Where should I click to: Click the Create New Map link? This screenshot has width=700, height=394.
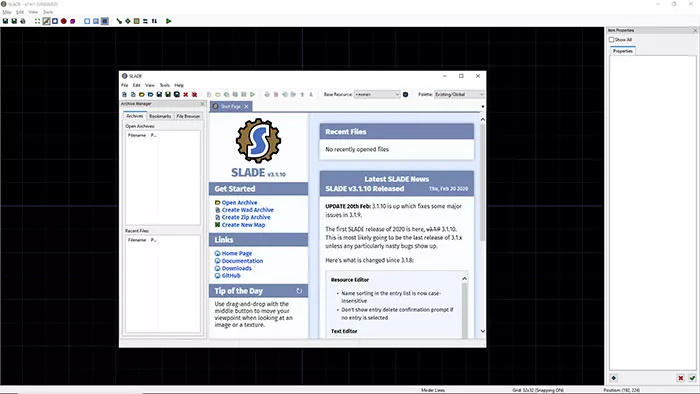pyautogui.click(x=243, y=225)
